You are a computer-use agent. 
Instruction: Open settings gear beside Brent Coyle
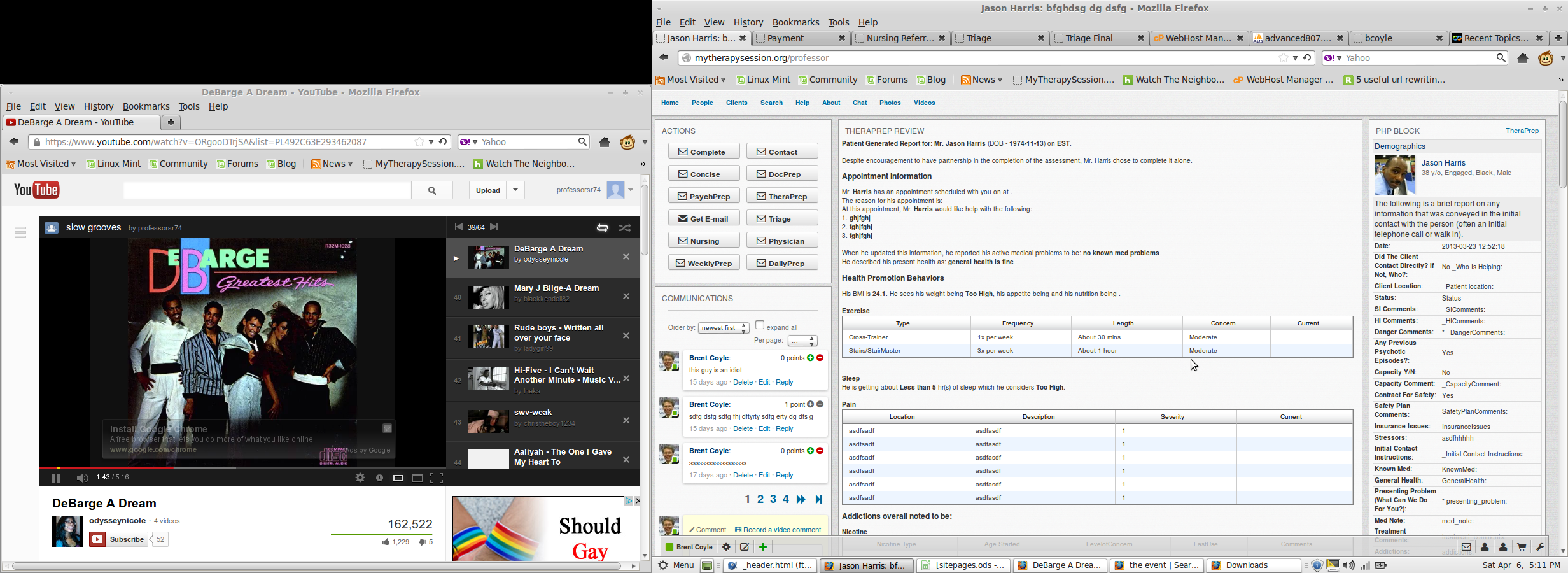[x=726, y=547]
